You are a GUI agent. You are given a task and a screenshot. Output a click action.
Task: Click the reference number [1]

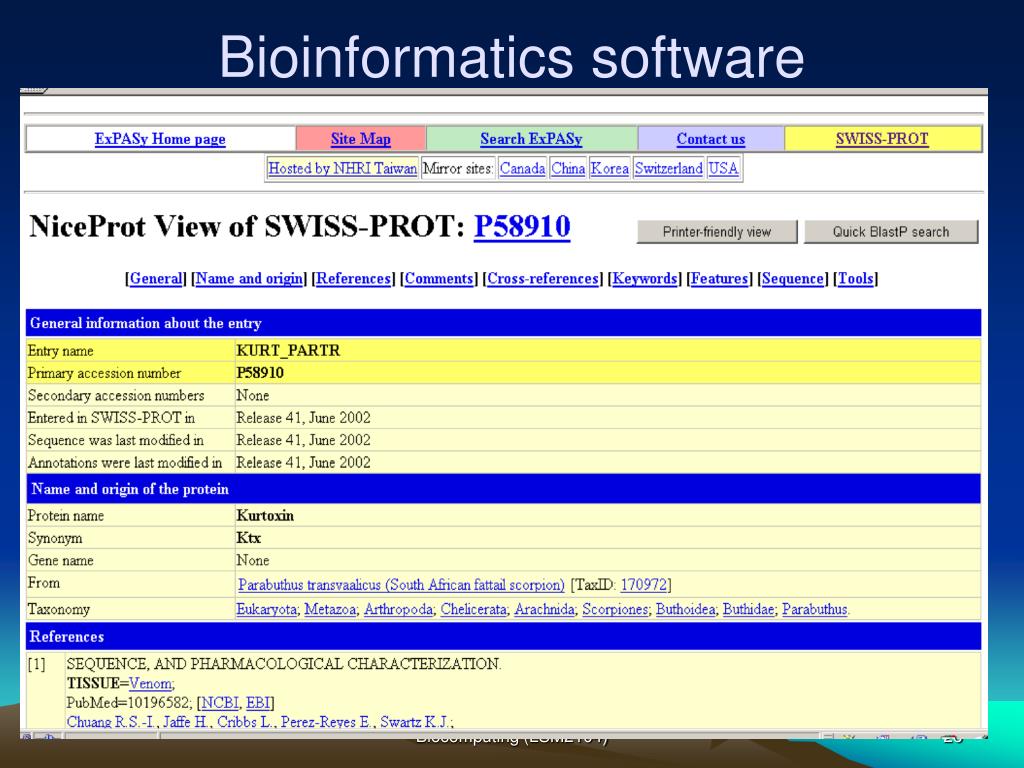pyautogui.click(x=37, y=664)
